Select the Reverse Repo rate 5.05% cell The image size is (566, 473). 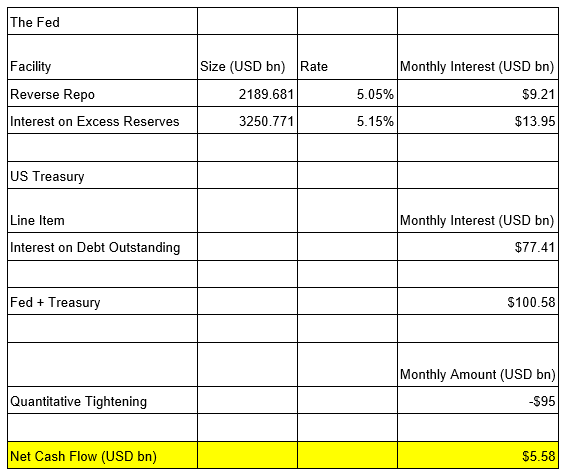347,94
